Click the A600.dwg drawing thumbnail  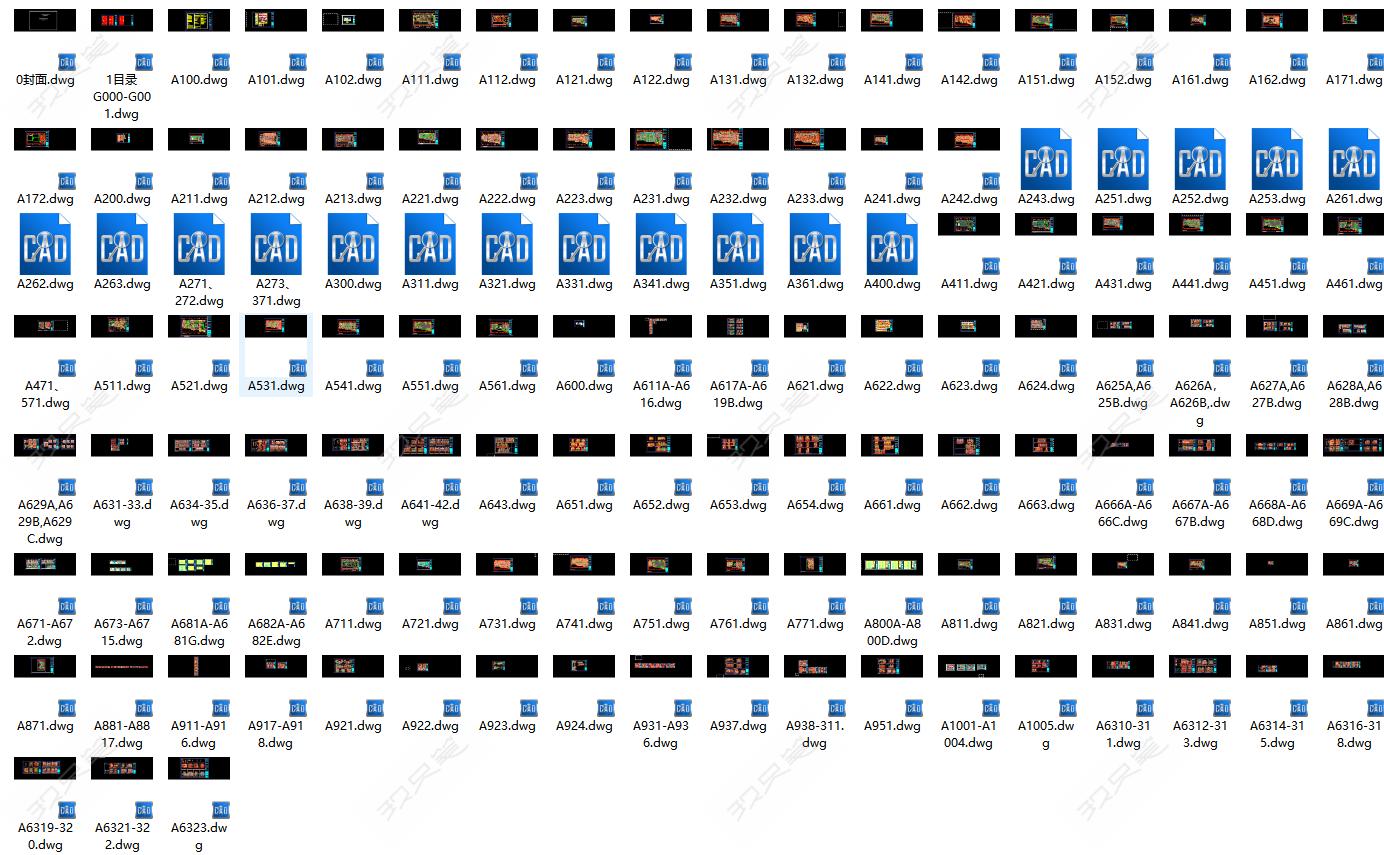[x=584, y=327]
